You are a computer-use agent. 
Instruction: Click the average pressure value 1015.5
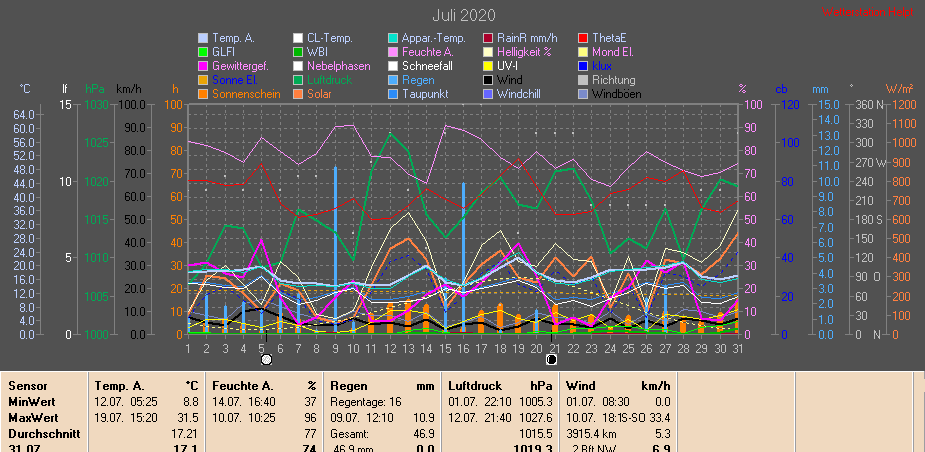coord(536,434)
